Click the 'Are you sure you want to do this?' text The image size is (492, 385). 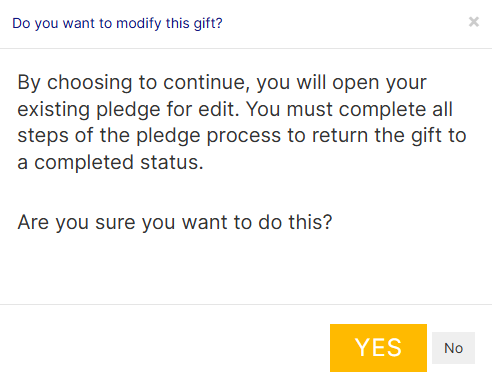[x=175, y=222]
